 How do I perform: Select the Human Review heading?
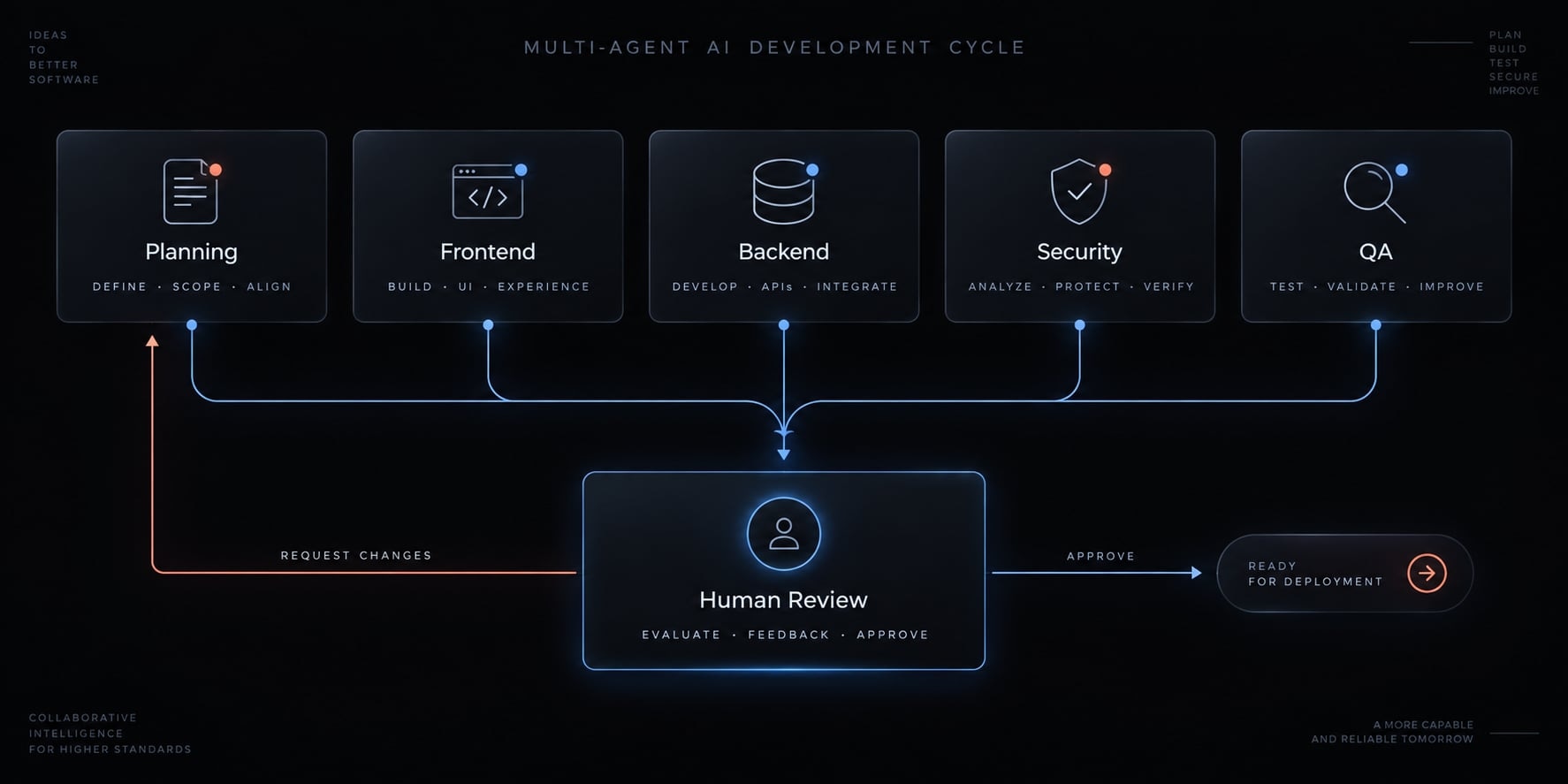pos(784,600)
